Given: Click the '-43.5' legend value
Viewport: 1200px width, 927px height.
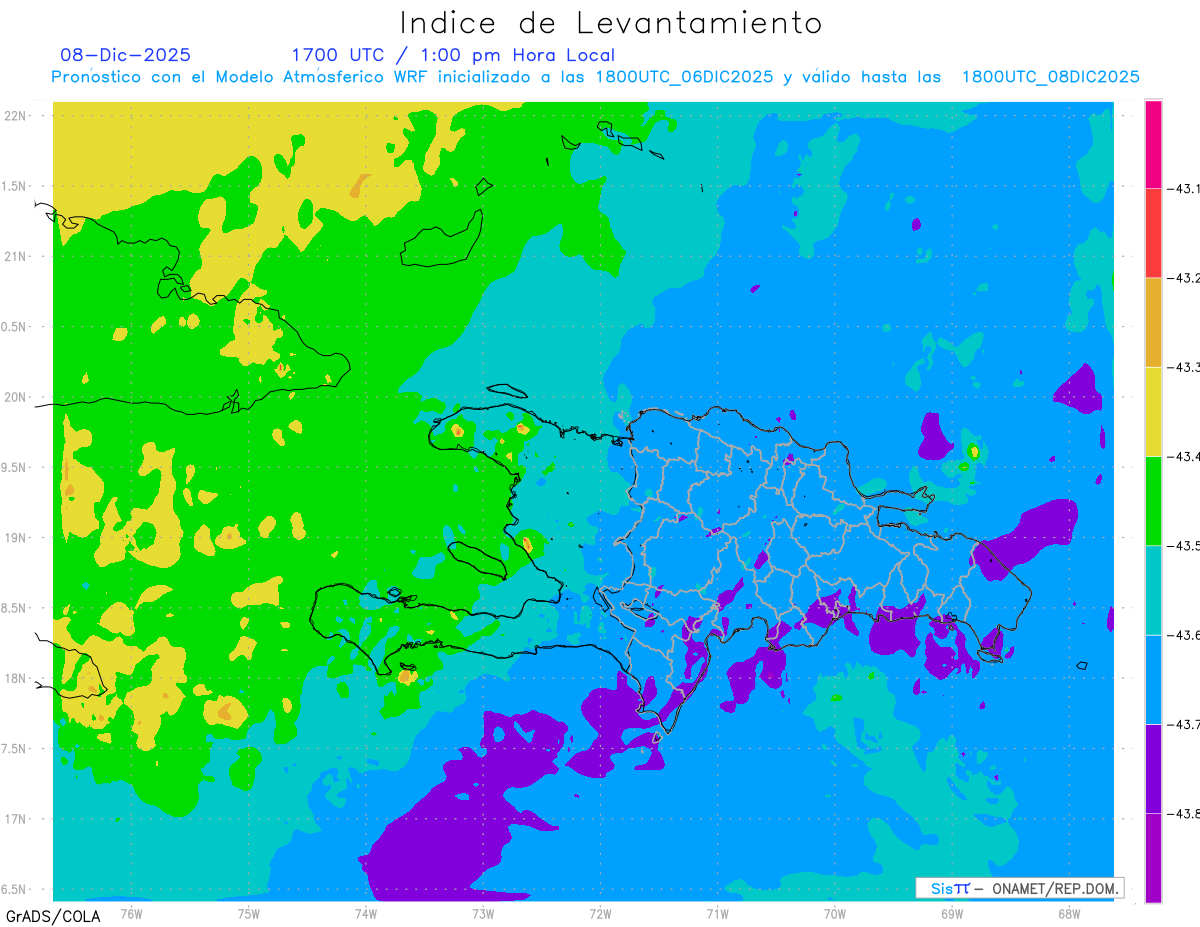Looking at the screenshot, I should [x=1183, y=546].
